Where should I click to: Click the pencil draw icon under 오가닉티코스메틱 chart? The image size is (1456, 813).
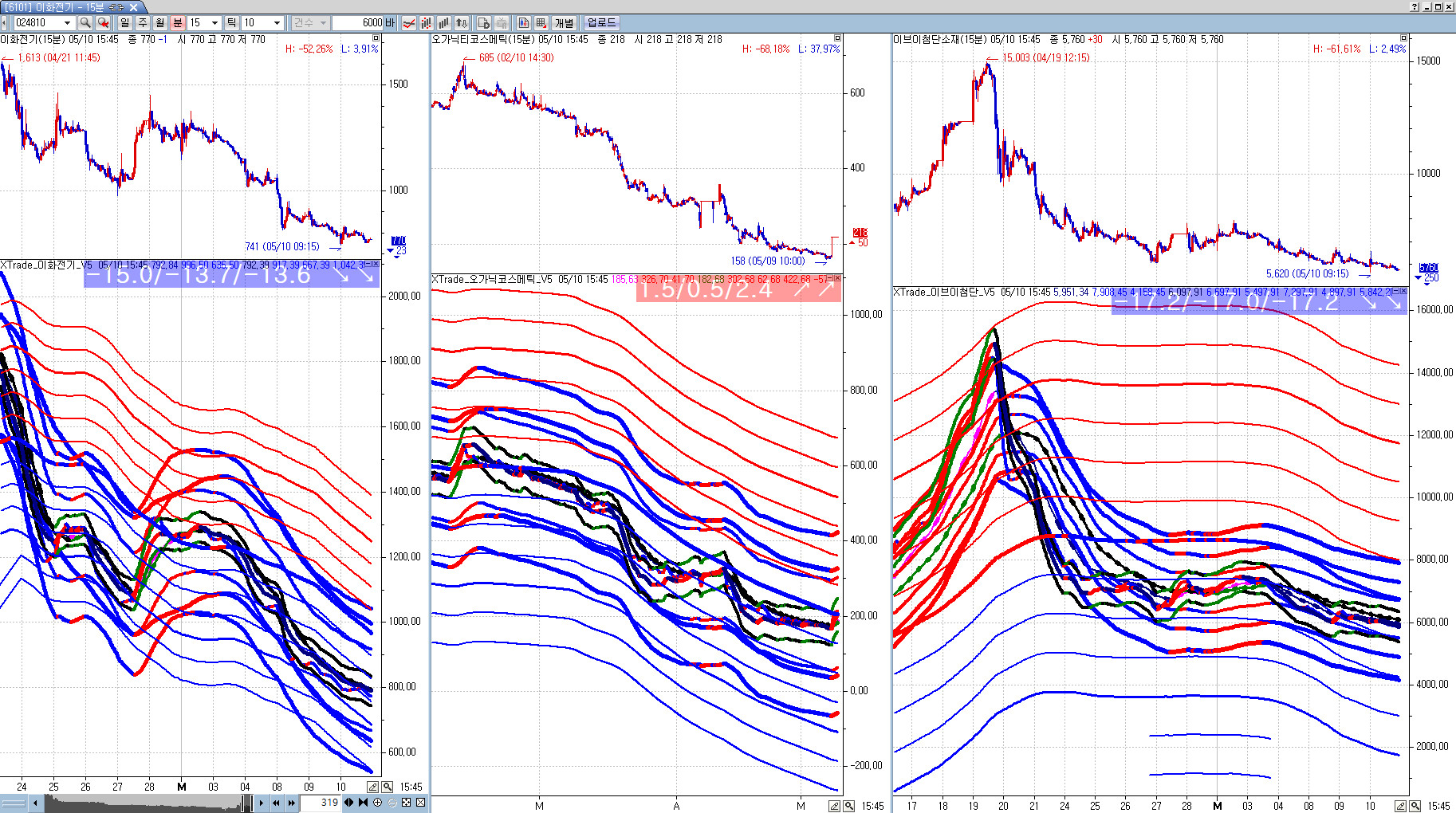[x=834, y=806]
